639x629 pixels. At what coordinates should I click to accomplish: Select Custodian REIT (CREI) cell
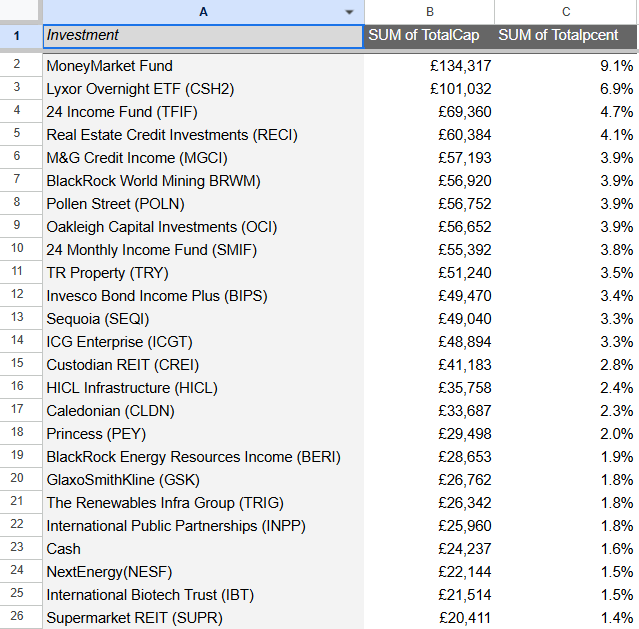203,364
